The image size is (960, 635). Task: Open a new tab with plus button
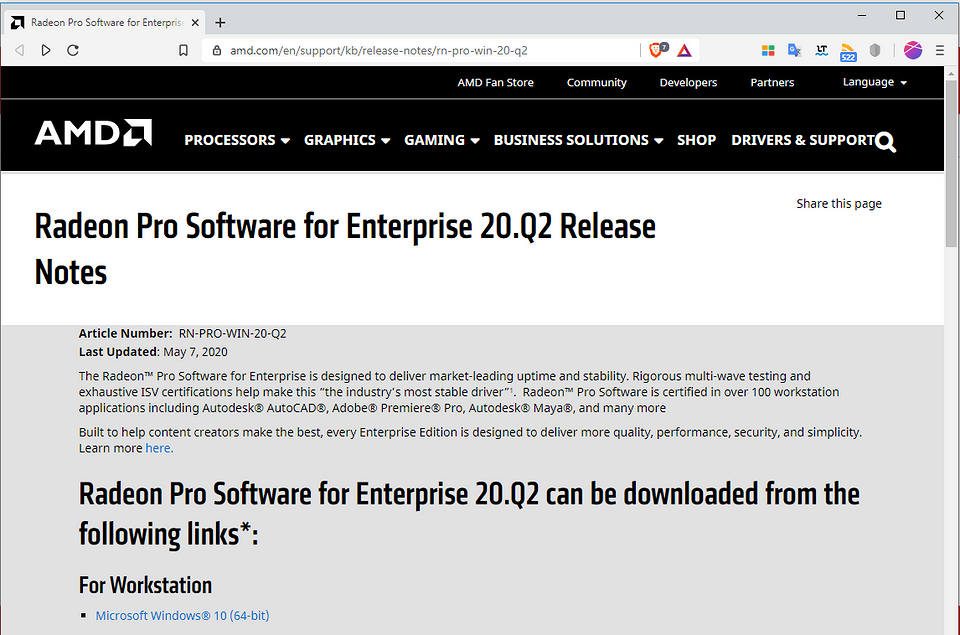tap(220, 22)
